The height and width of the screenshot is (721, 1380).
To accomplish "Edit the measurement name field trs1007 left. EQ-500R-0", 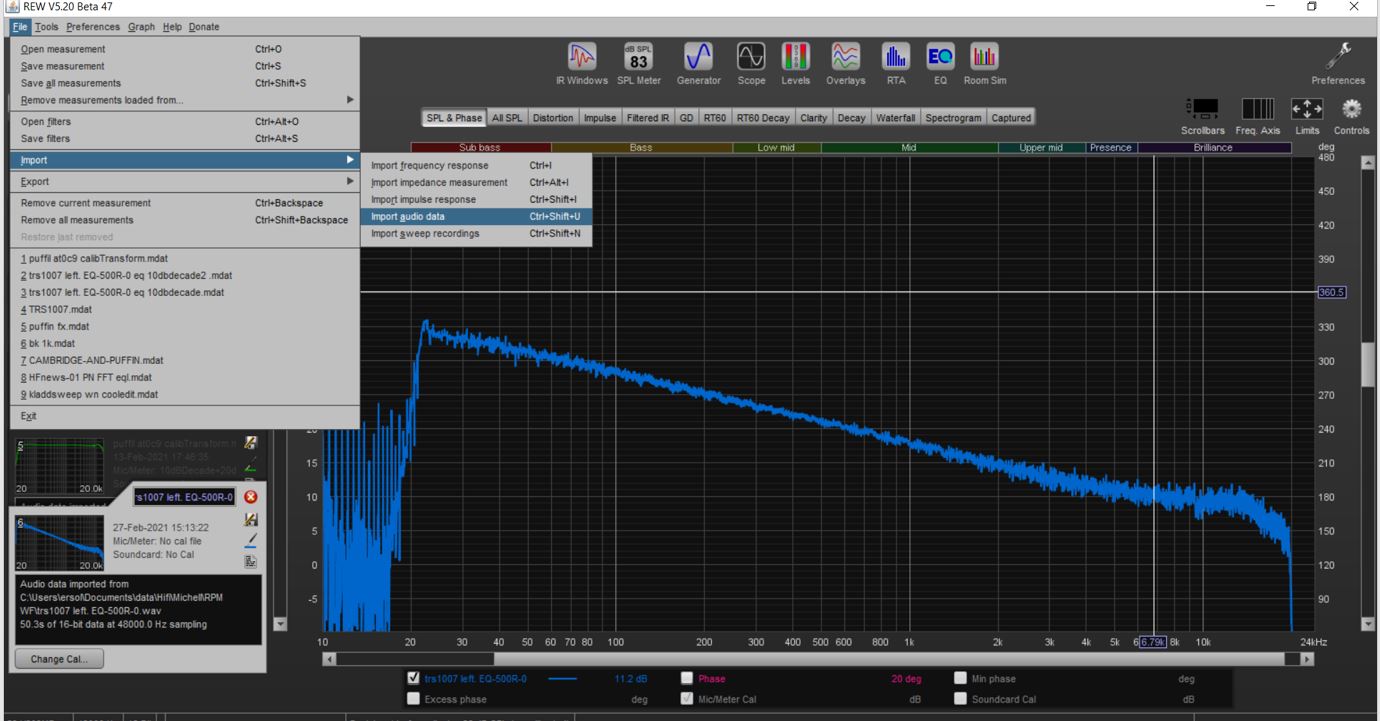I will (x=185, y=497).
